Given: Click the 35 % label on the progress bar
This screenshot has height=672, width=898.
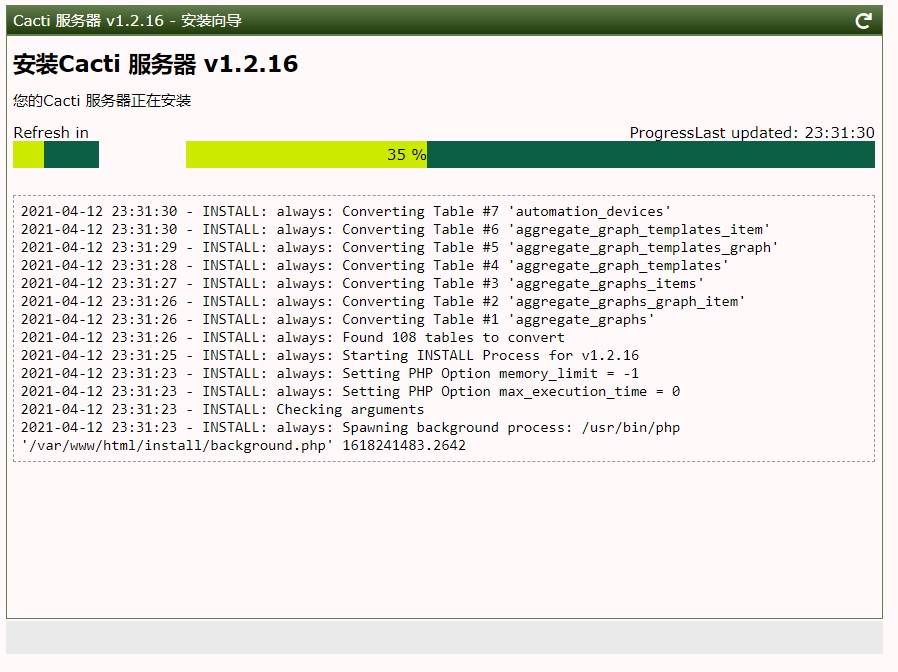Looking at the screenshot, I should click(x=406, y=155).
